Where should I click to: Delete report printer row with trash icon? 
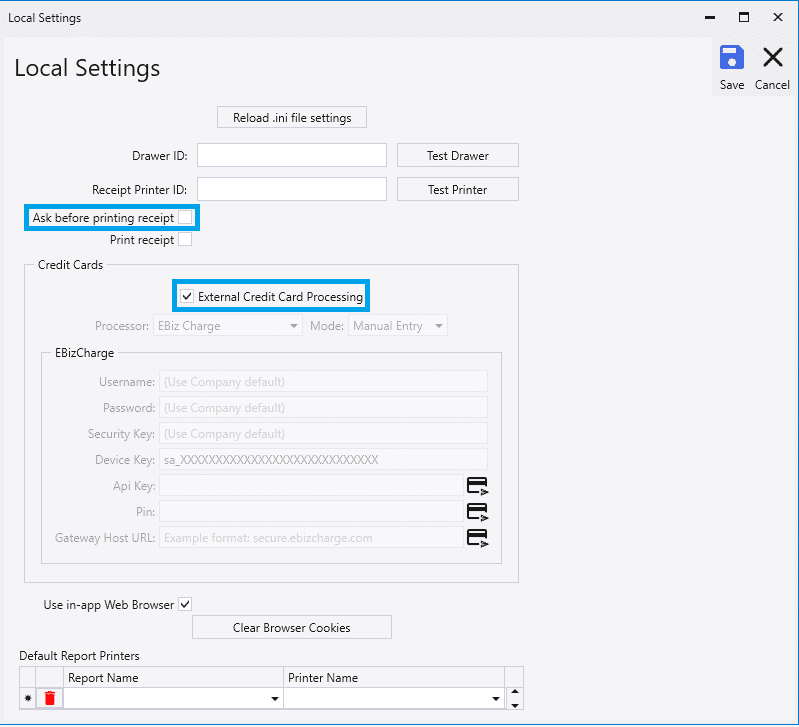point(50,698)
